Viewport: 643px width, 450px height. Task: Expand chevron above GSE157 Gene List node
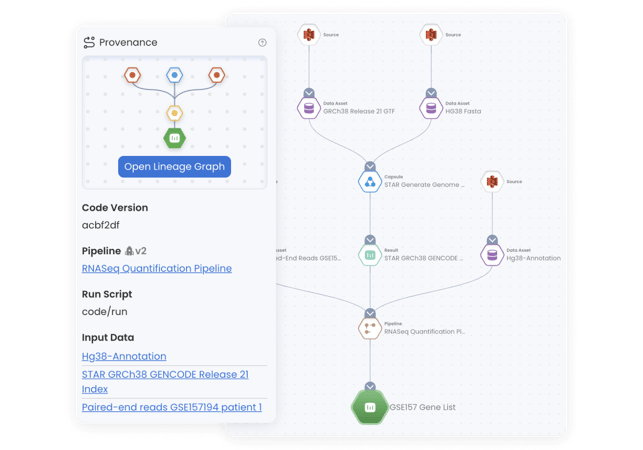pyautogui.click(x=370, y=387)
